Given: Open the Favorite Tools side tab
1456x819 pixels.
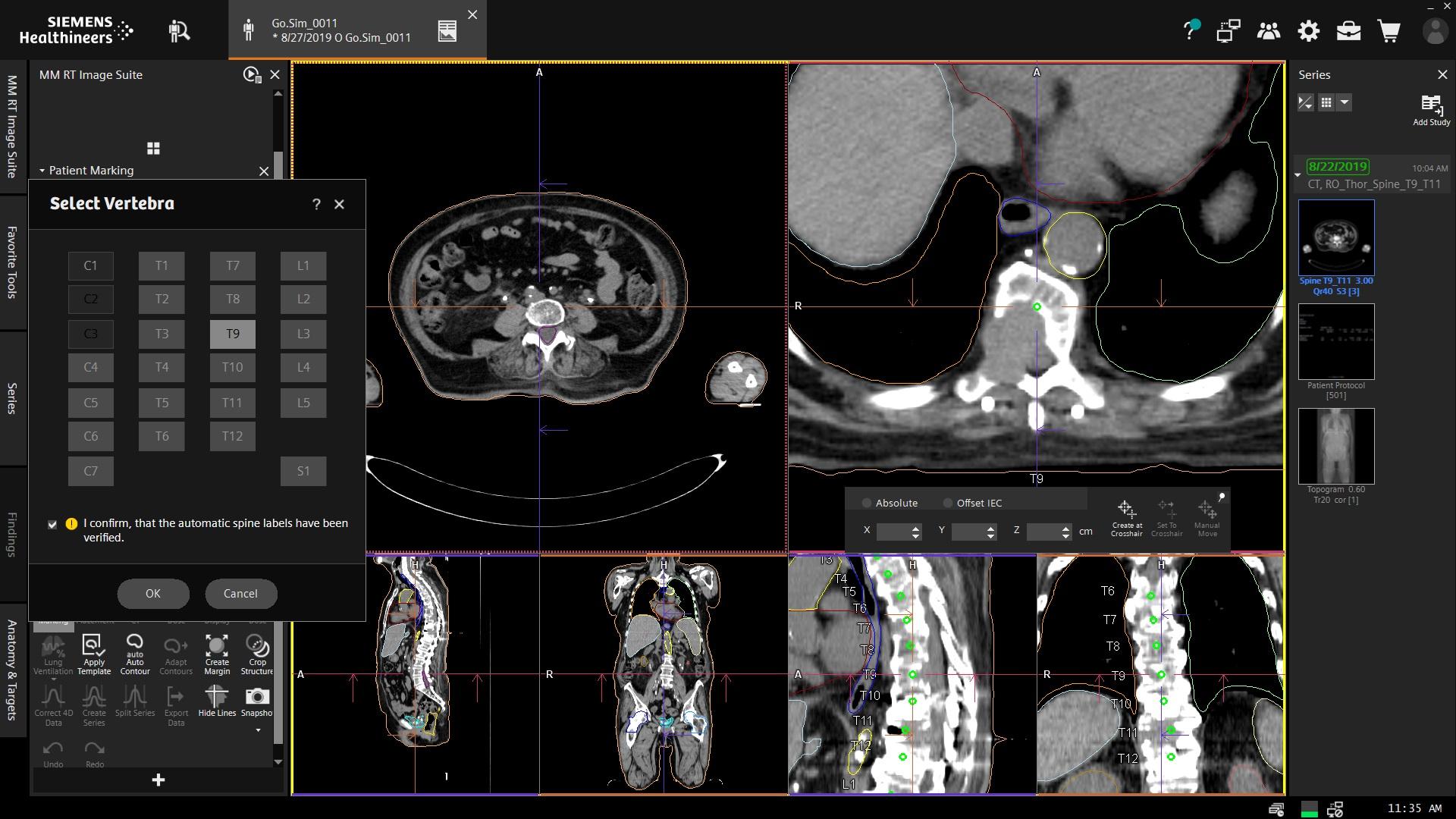Looking at the screenshot, I should (12, 262).
